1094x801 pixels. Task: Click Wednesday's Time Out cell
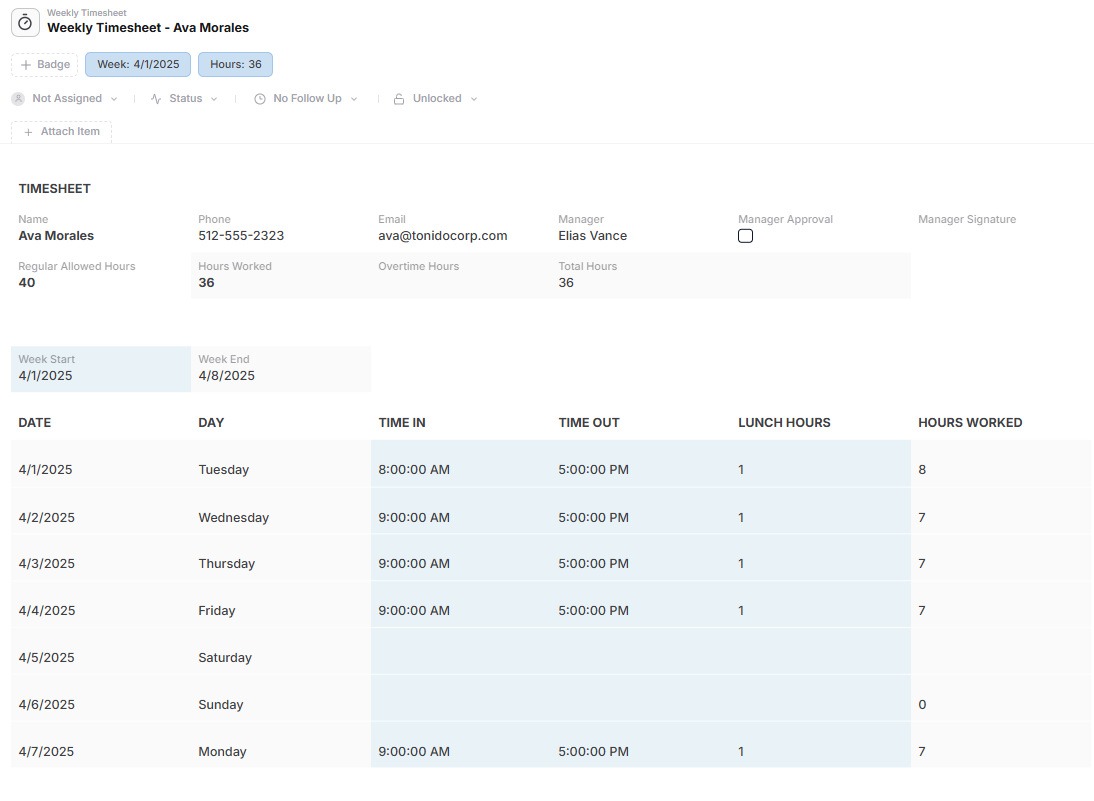tap(641, 511)
